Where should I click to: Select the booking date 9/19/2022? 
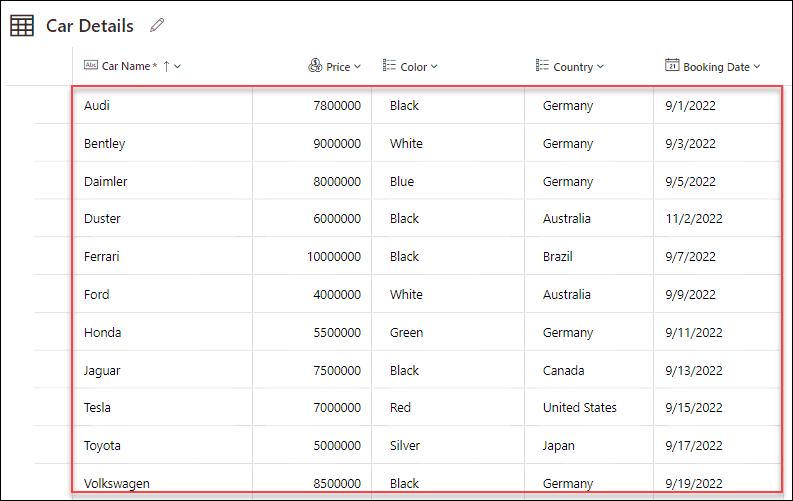click(x=694, y=483)
